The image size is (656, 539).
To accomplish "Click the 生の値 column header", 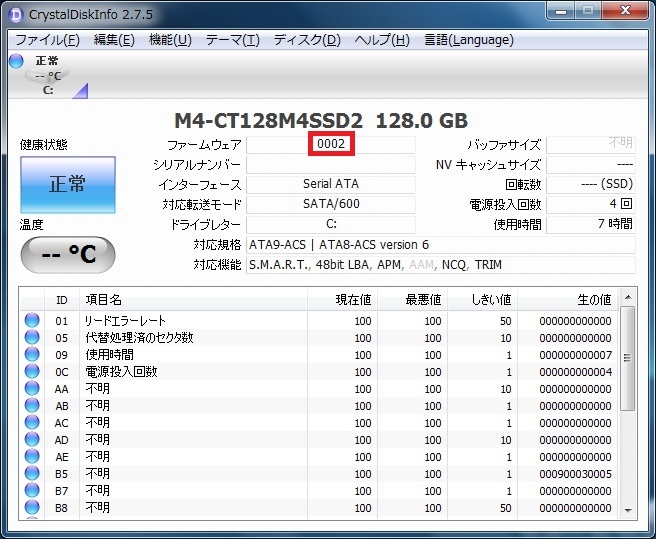I will click(568, 299).
